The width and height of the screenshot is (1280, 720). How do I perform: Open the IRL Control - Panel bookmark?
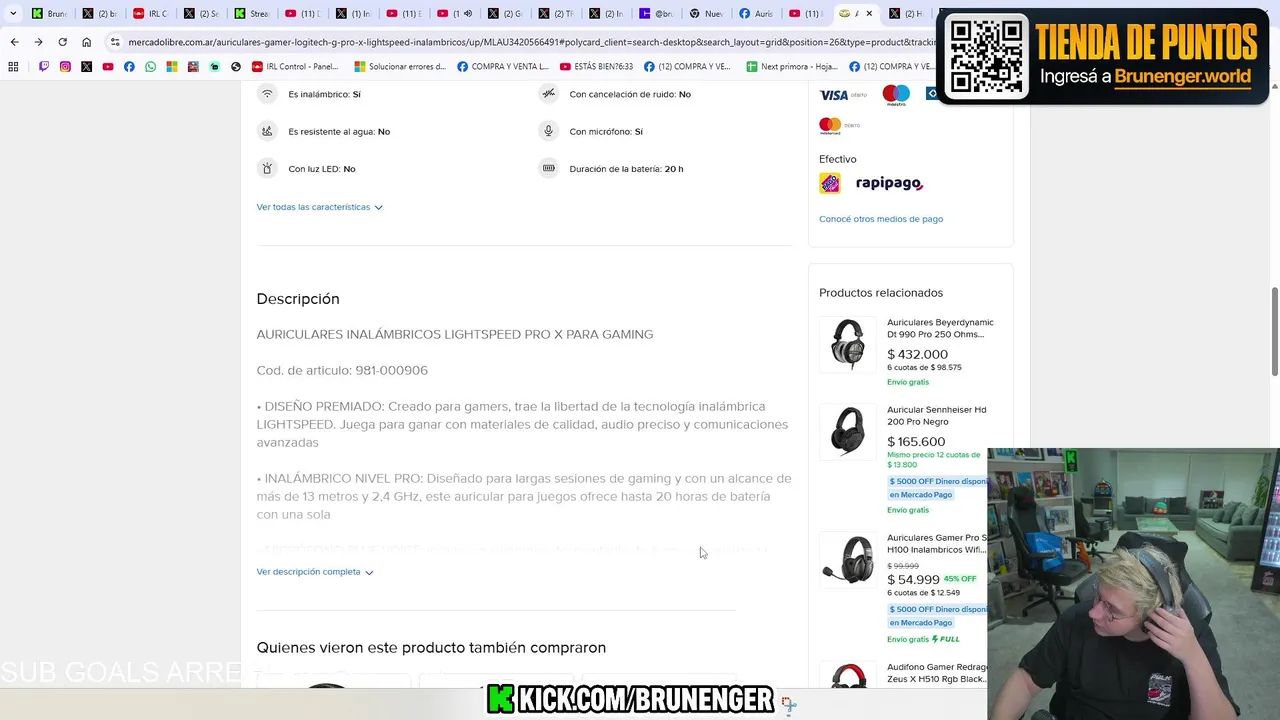coord(296,67)
